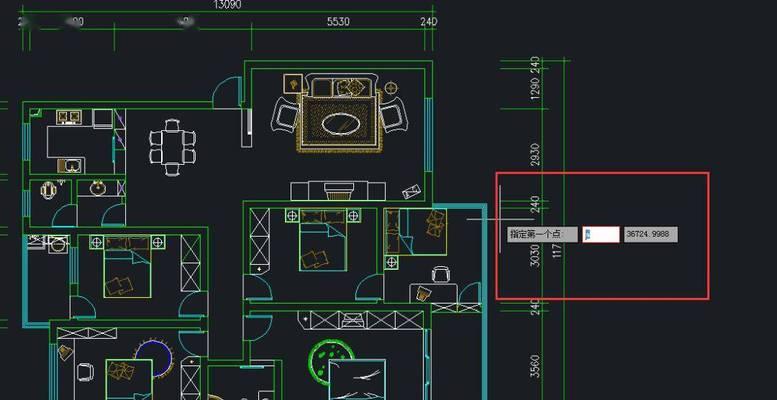
Task: Select the toilet symbol in the bathroom
Action: click(x=45, y=189)
